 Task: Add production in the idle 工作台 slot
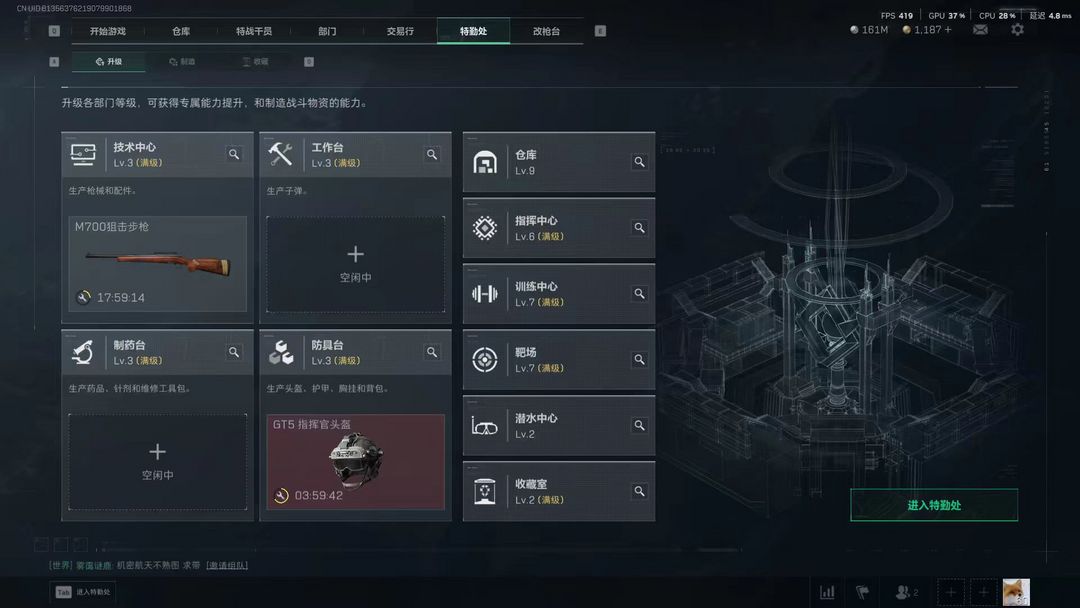coord(355,264)
